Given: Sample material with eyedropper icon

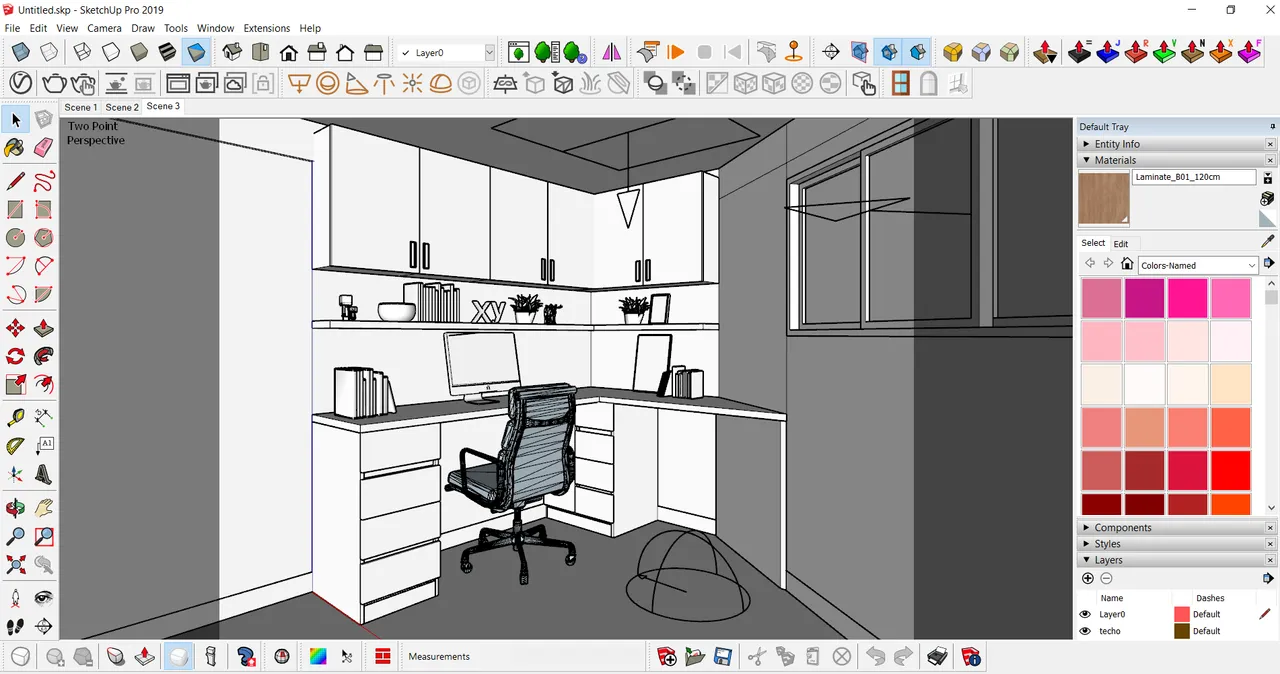Looking at the screenshot, I should coord(1268,241).
